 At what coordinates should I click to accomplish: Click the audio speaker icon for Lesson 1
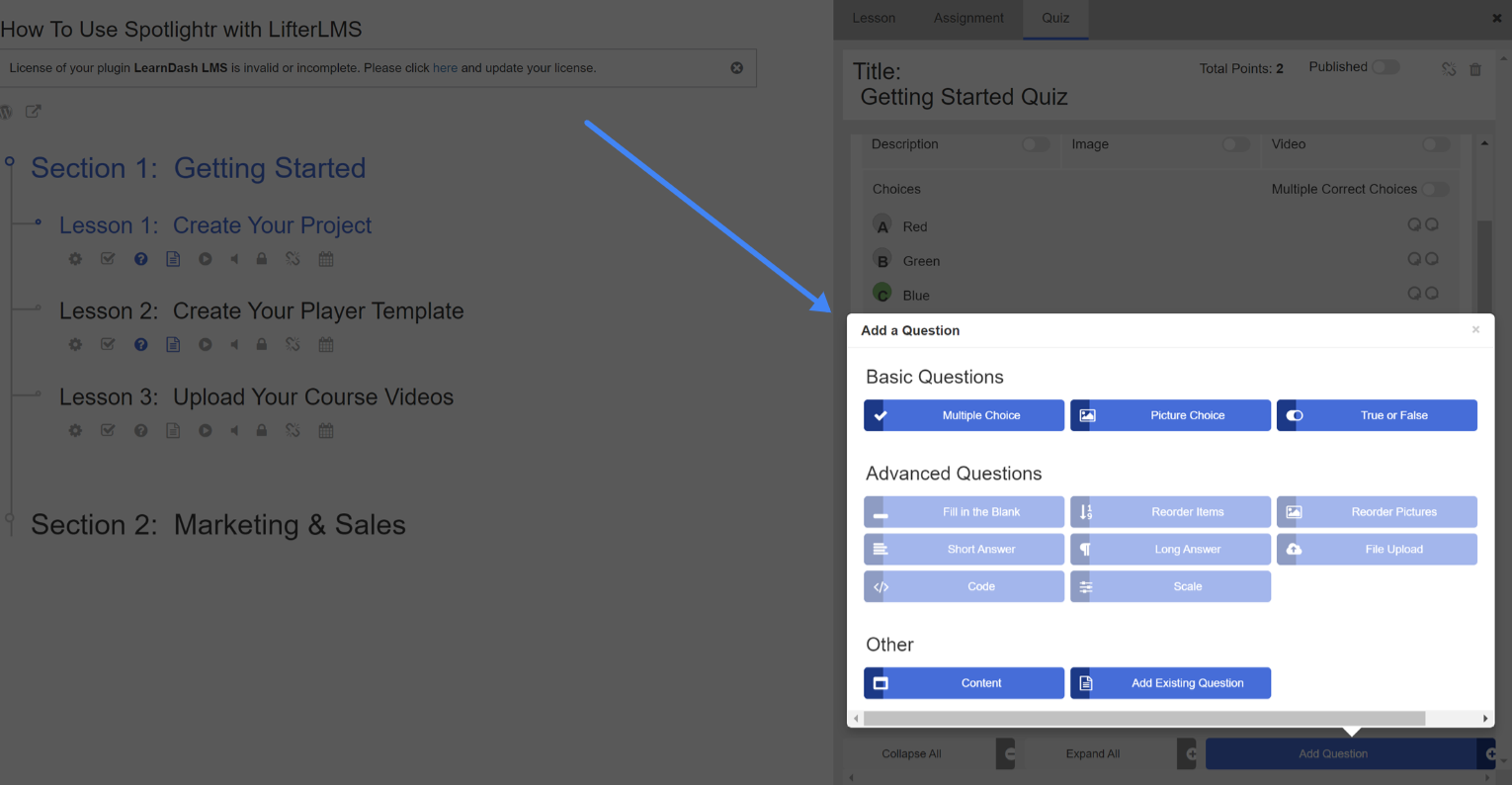[x=234, y=259]
